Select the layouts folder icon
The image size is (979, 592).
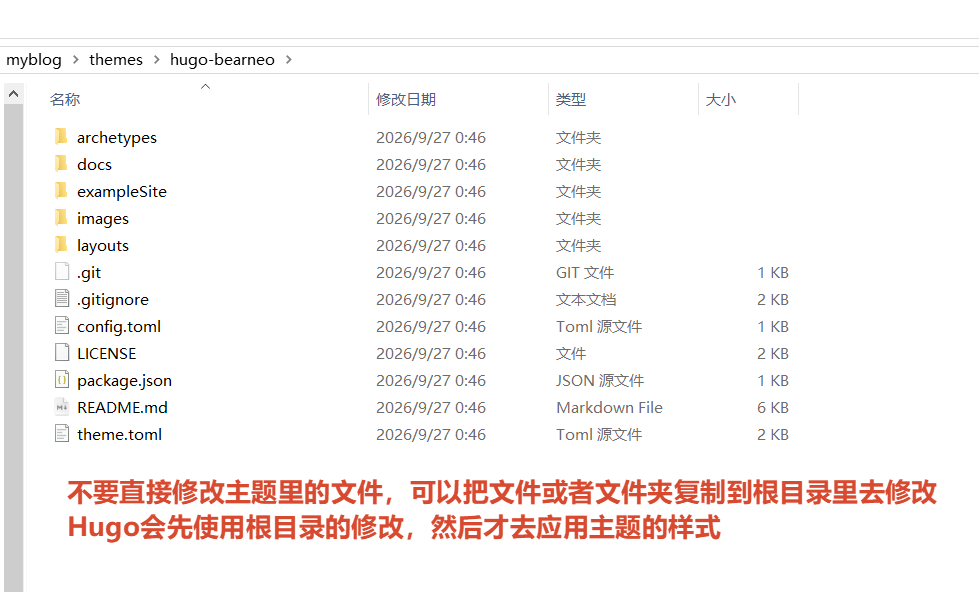tap(61, 244)
